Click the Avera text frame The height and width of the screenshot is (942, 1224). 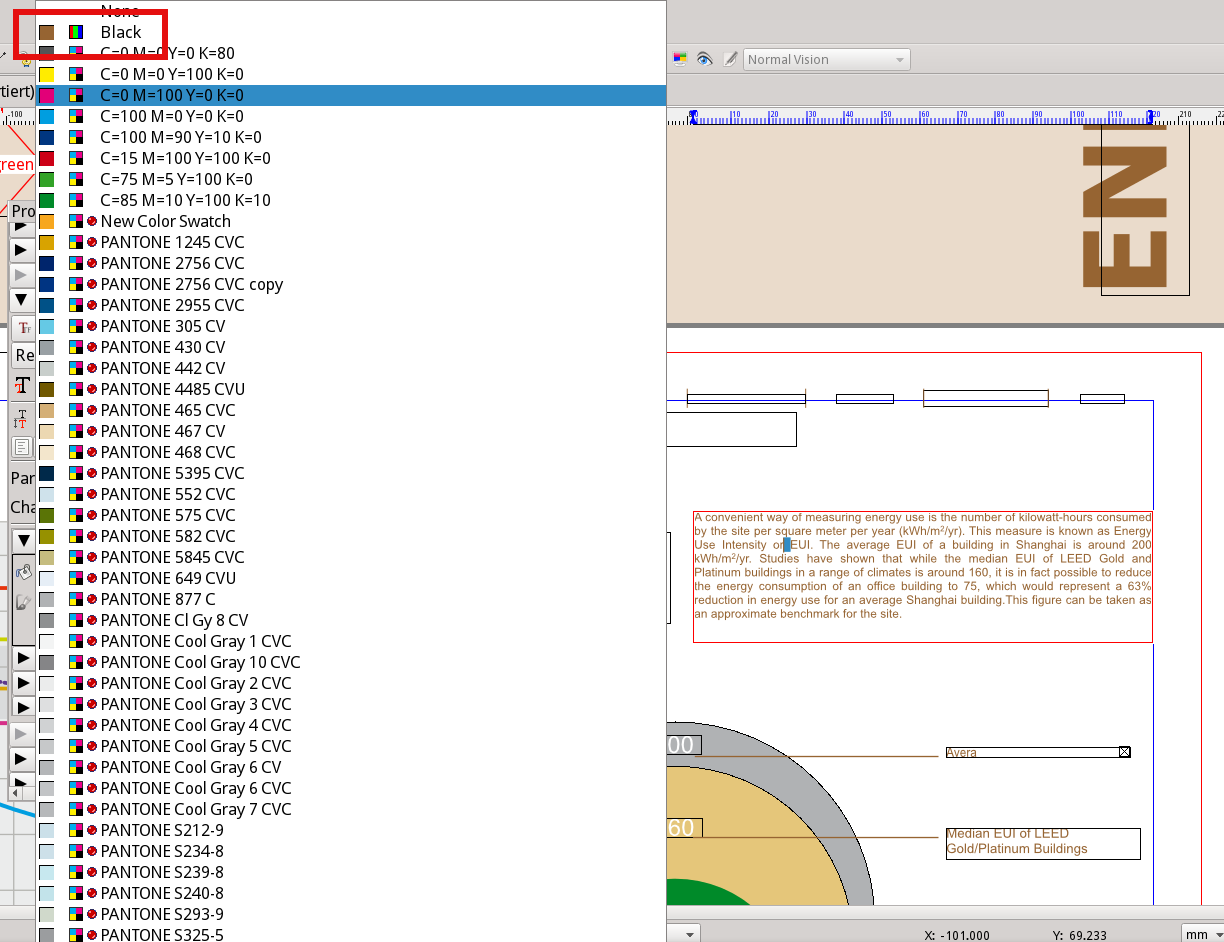click(x=1030, y=752)
